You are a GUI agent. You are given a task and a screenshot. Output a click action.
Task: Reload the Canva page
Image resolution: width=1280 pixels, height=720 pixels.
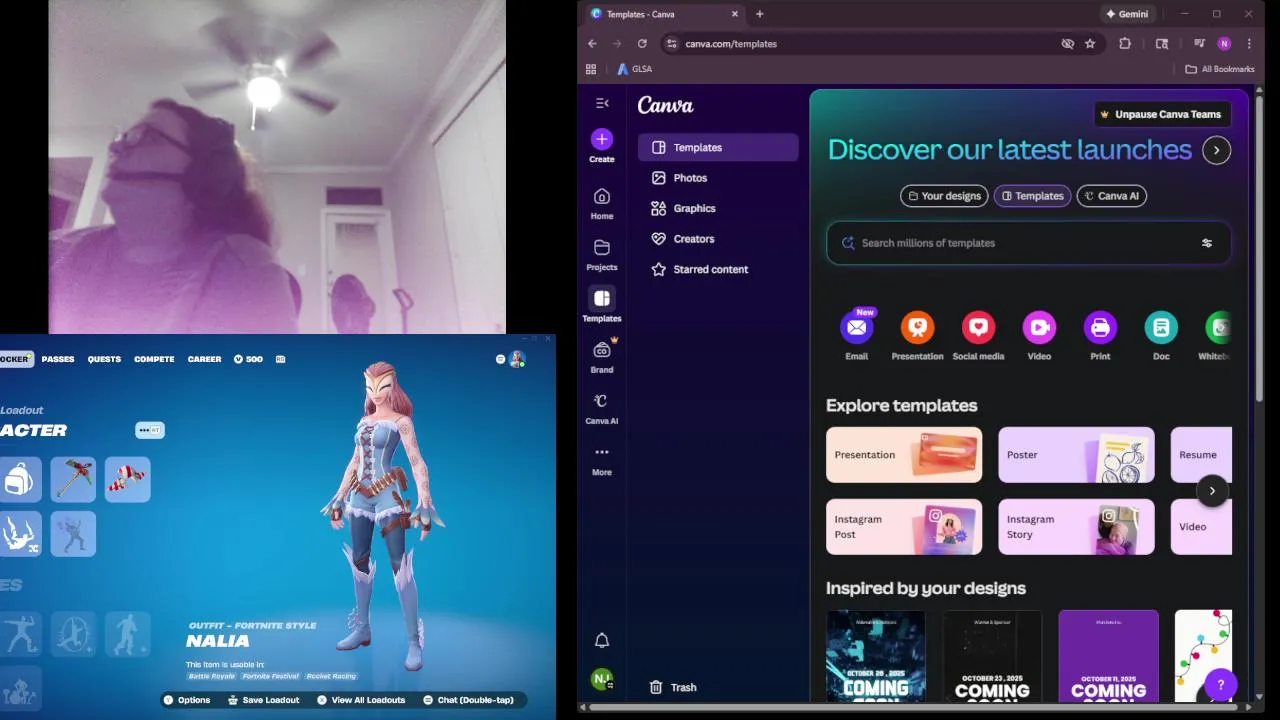coord(642,44)
